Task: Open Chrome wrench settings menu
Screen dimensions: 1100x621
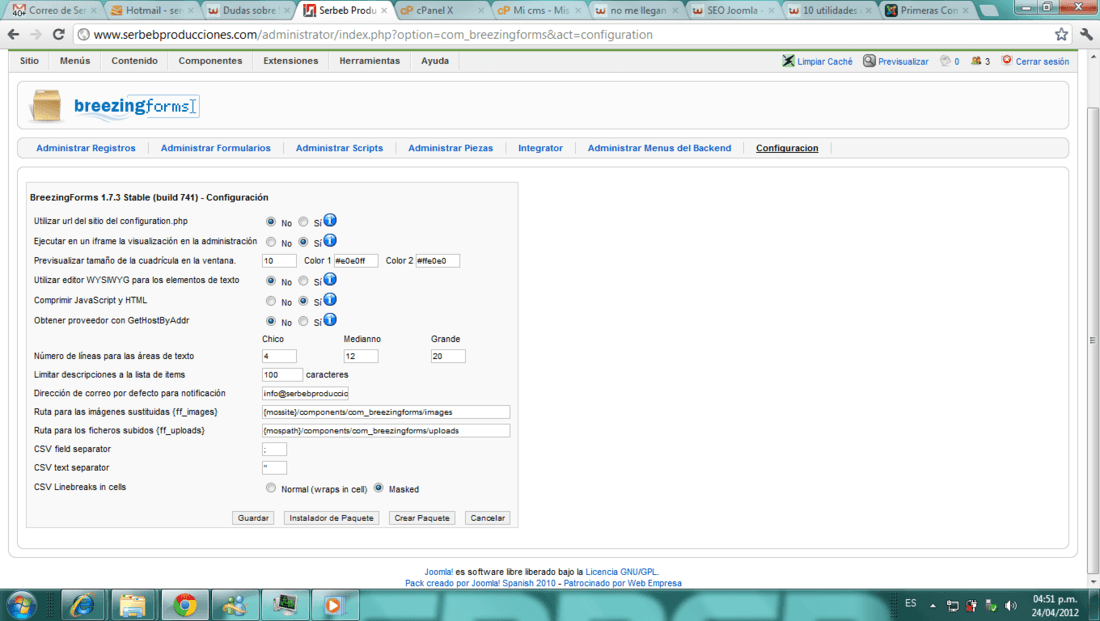Action: [1086, 34]
